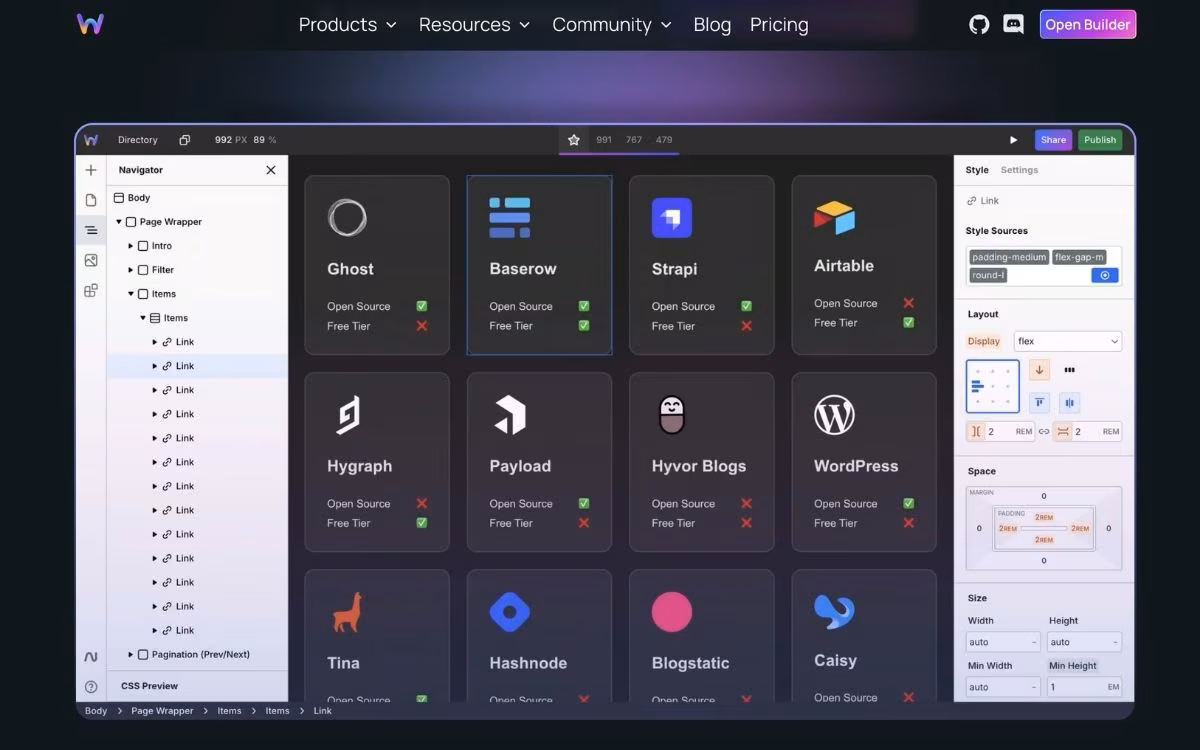
Task: Toggle the Navigator panel icon in sidebar
Action: (x=91, y=230)
